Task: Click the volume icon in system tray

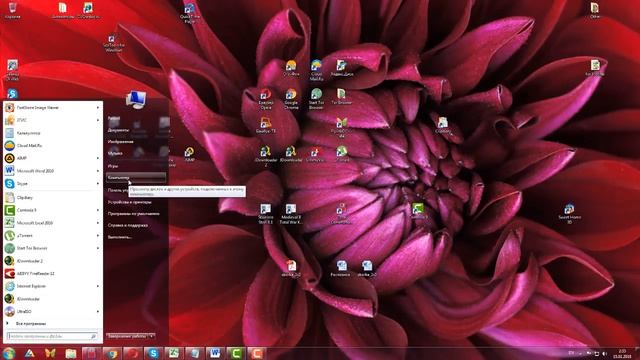Action: coord(604,353)
